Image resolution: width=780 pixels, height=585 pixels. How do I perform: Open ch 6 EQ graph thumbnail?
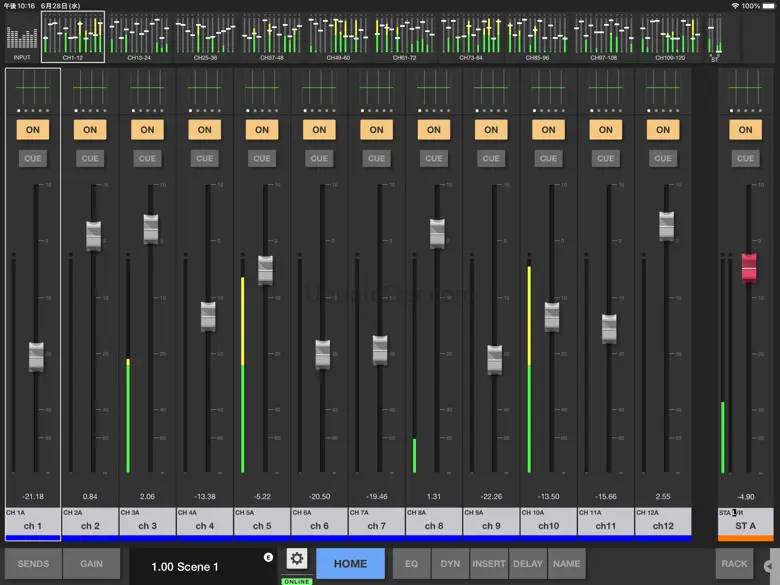tap(319, 88)
